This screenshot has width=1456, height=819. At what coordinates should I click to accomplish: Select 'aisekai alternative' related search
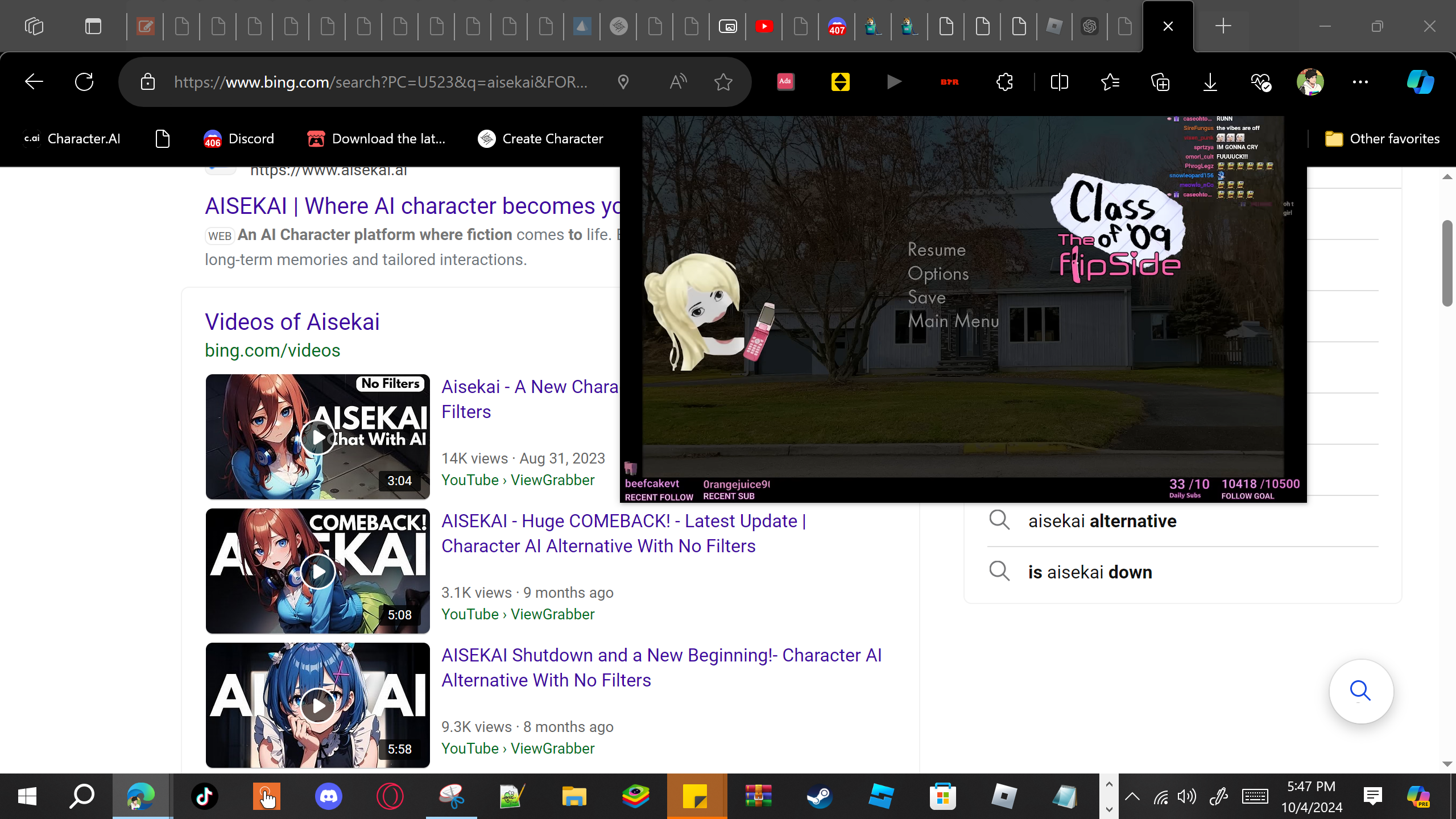[x=1102, y=521]
